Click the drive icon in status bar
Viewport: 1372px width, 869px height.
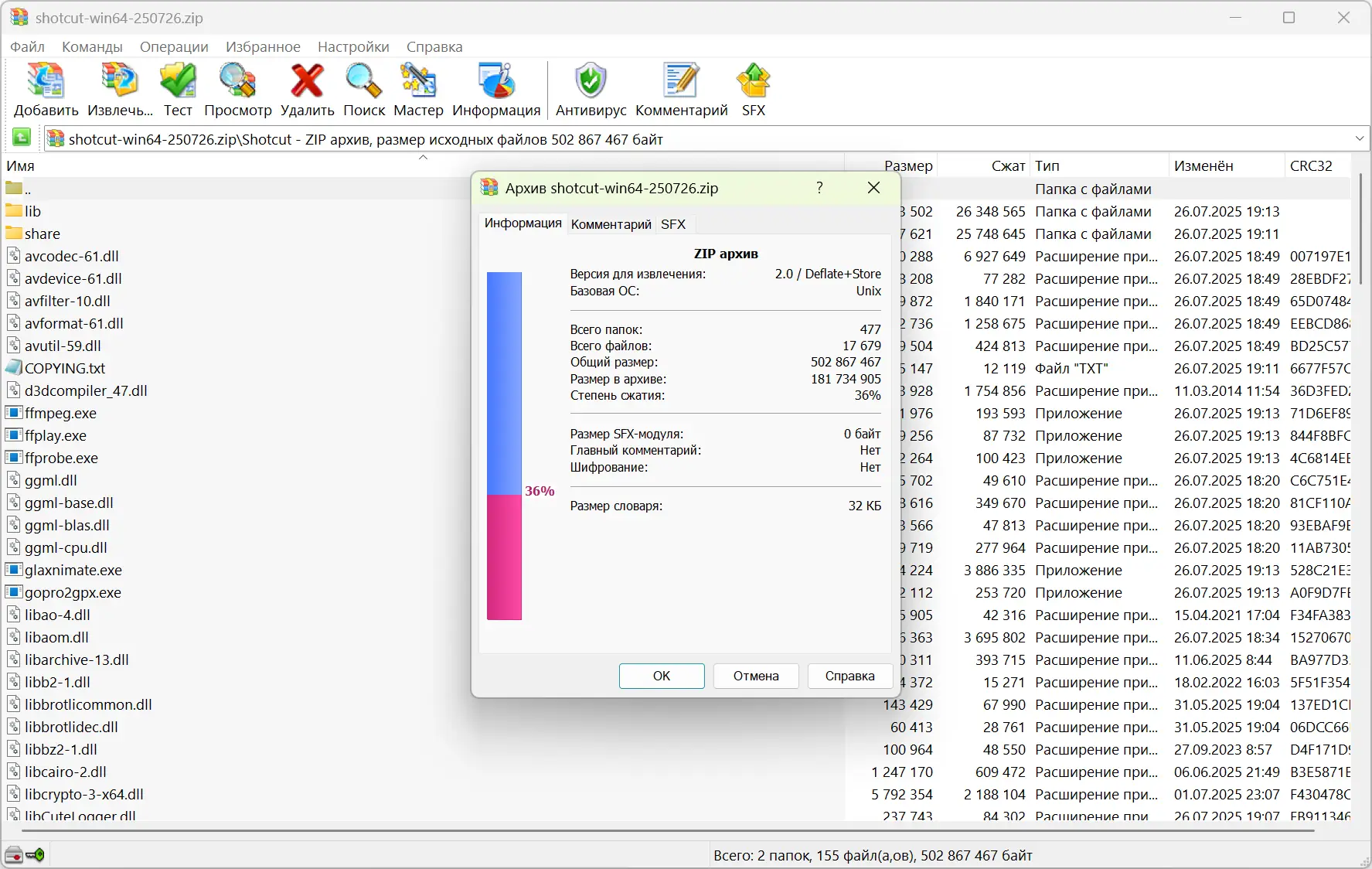(14, 855)
